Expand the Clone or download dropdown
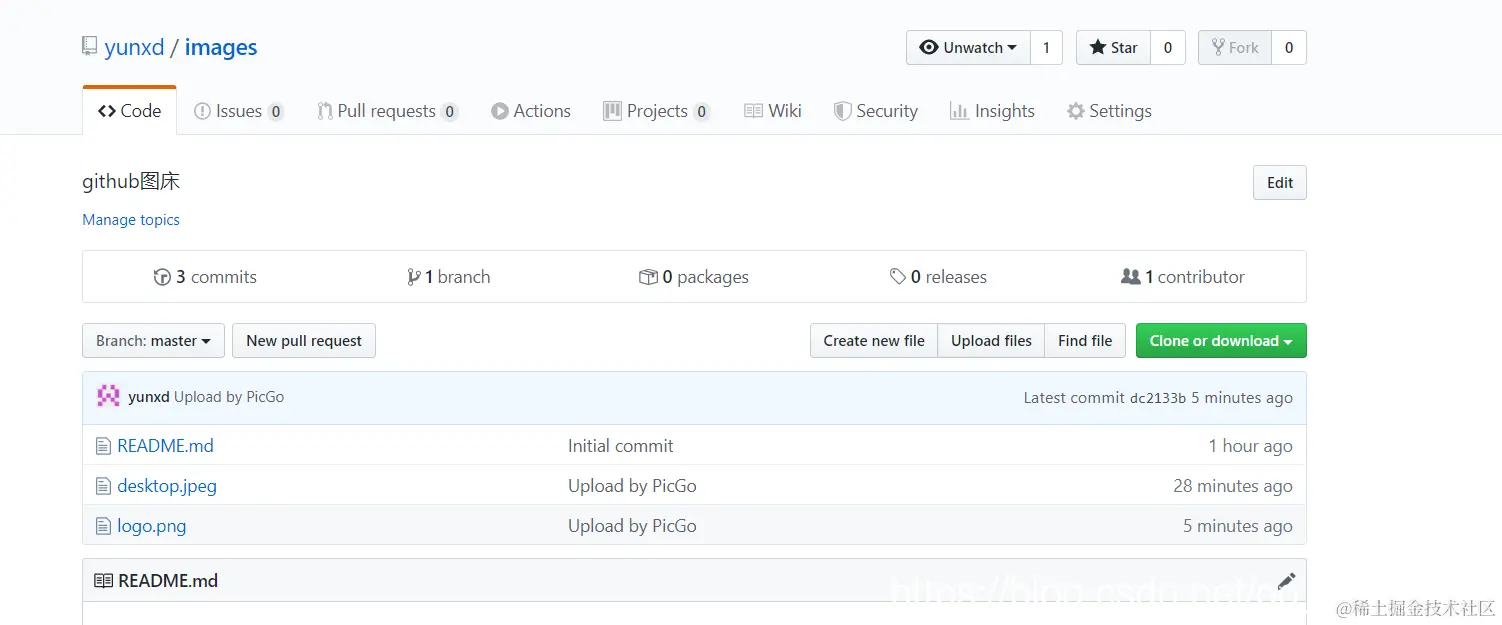Image resolution: width=1502 pixels, height=625 pixels. coord(1221,341)
